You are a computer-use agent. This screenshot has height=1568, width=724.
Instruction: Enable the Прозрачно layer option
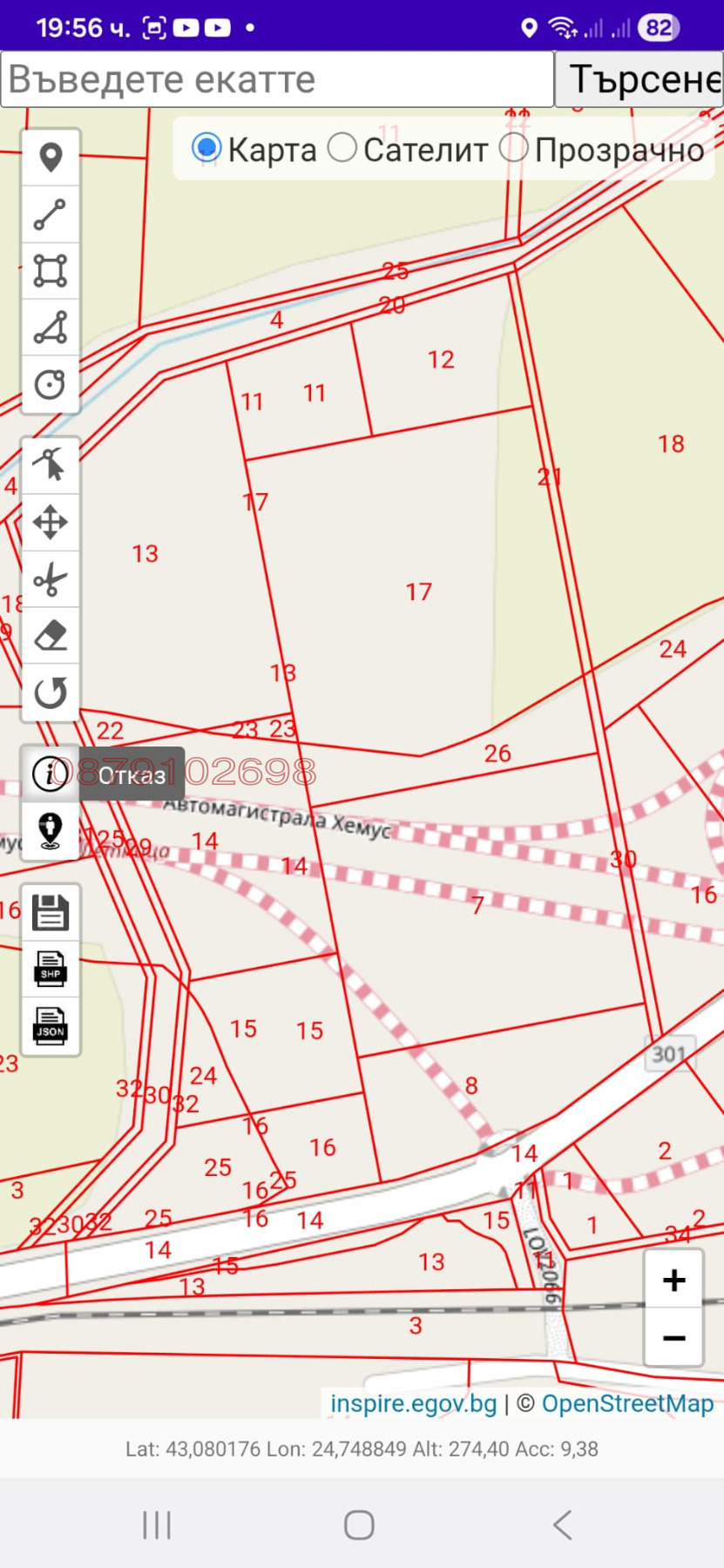[x=514, y=148]
